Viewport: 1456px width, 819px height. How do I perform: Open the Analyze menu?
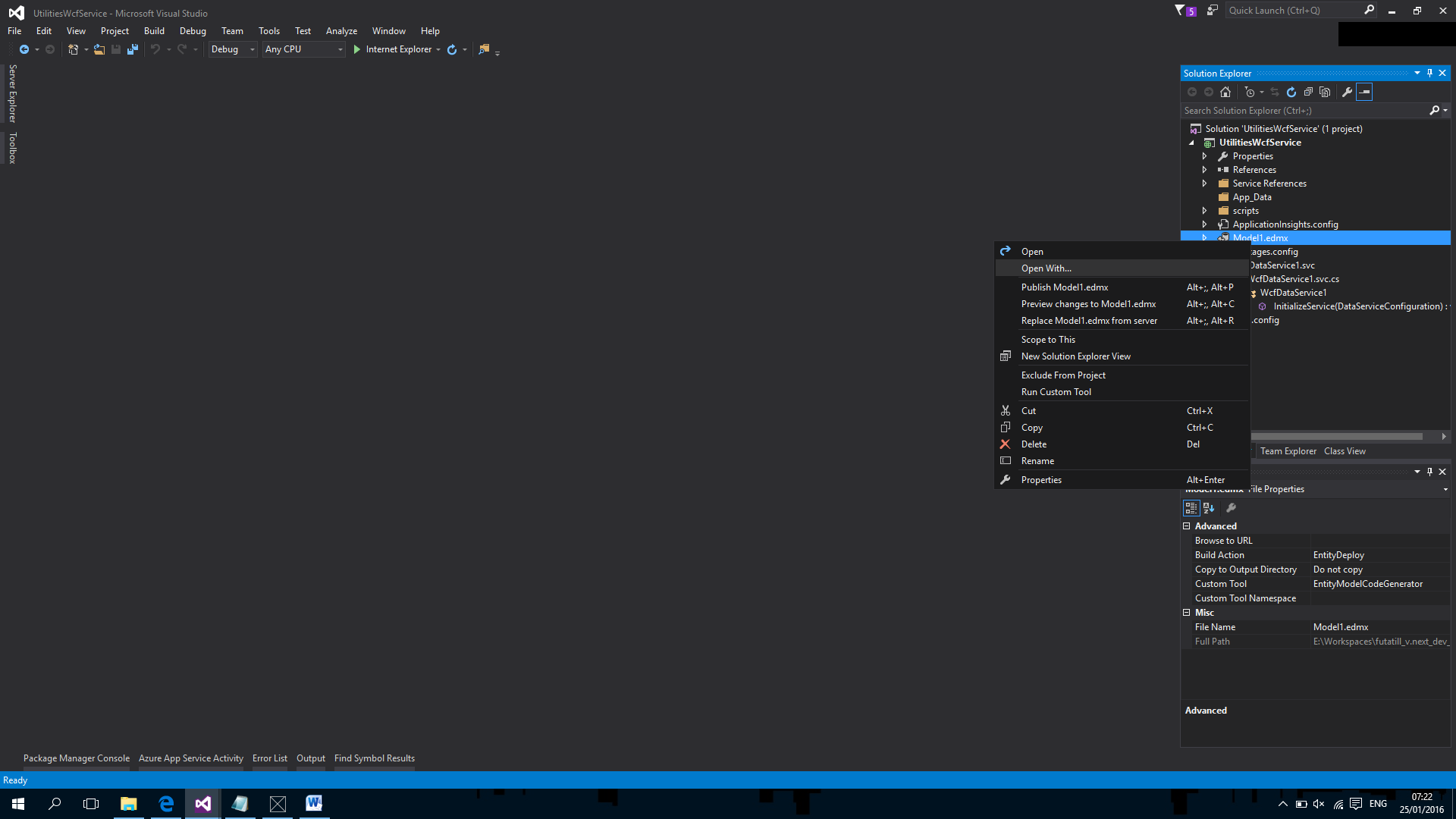click(341, 31)
